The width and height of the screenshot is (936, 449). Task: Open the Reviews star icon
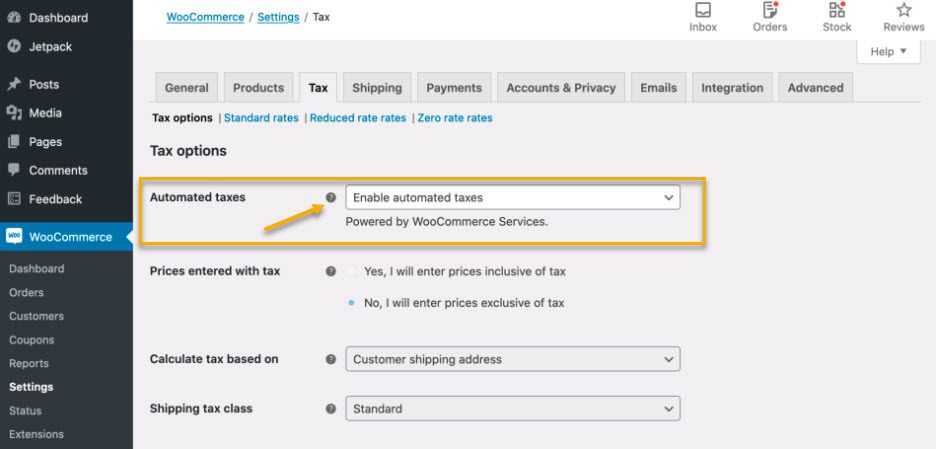[904, 10]
